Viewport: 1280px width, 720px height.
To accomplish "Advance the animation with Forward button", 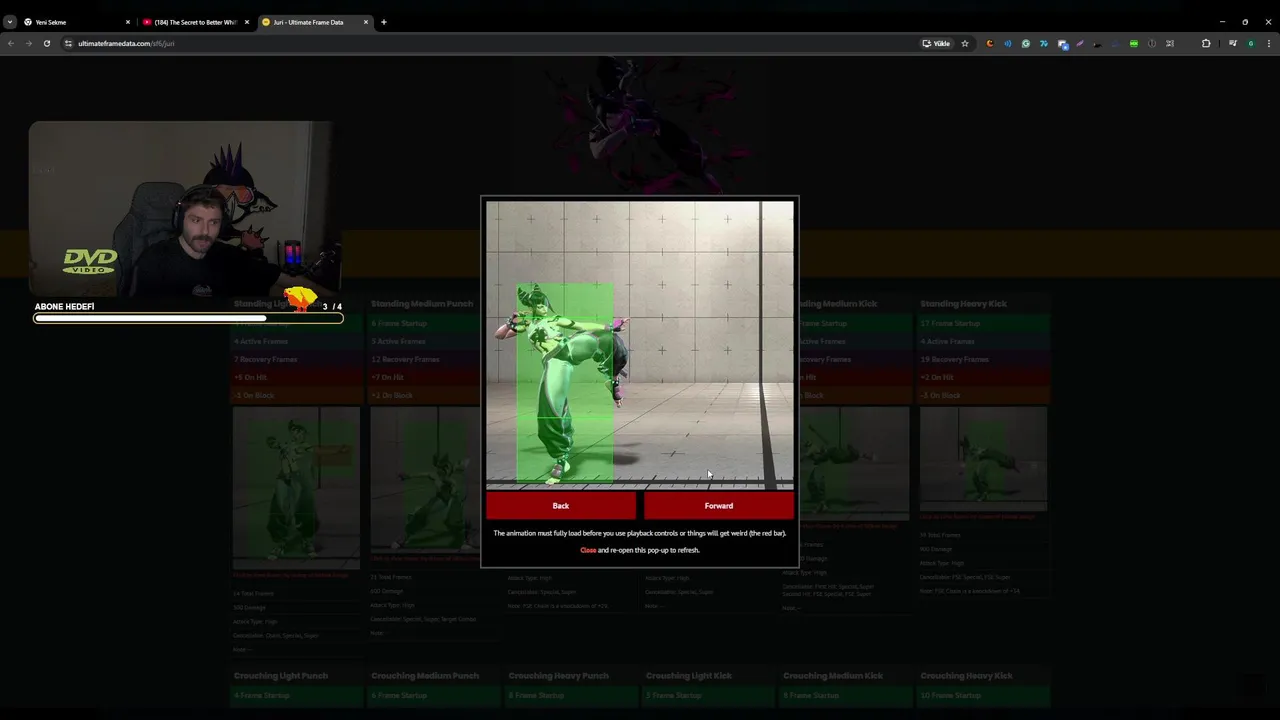I will [718, 506].
